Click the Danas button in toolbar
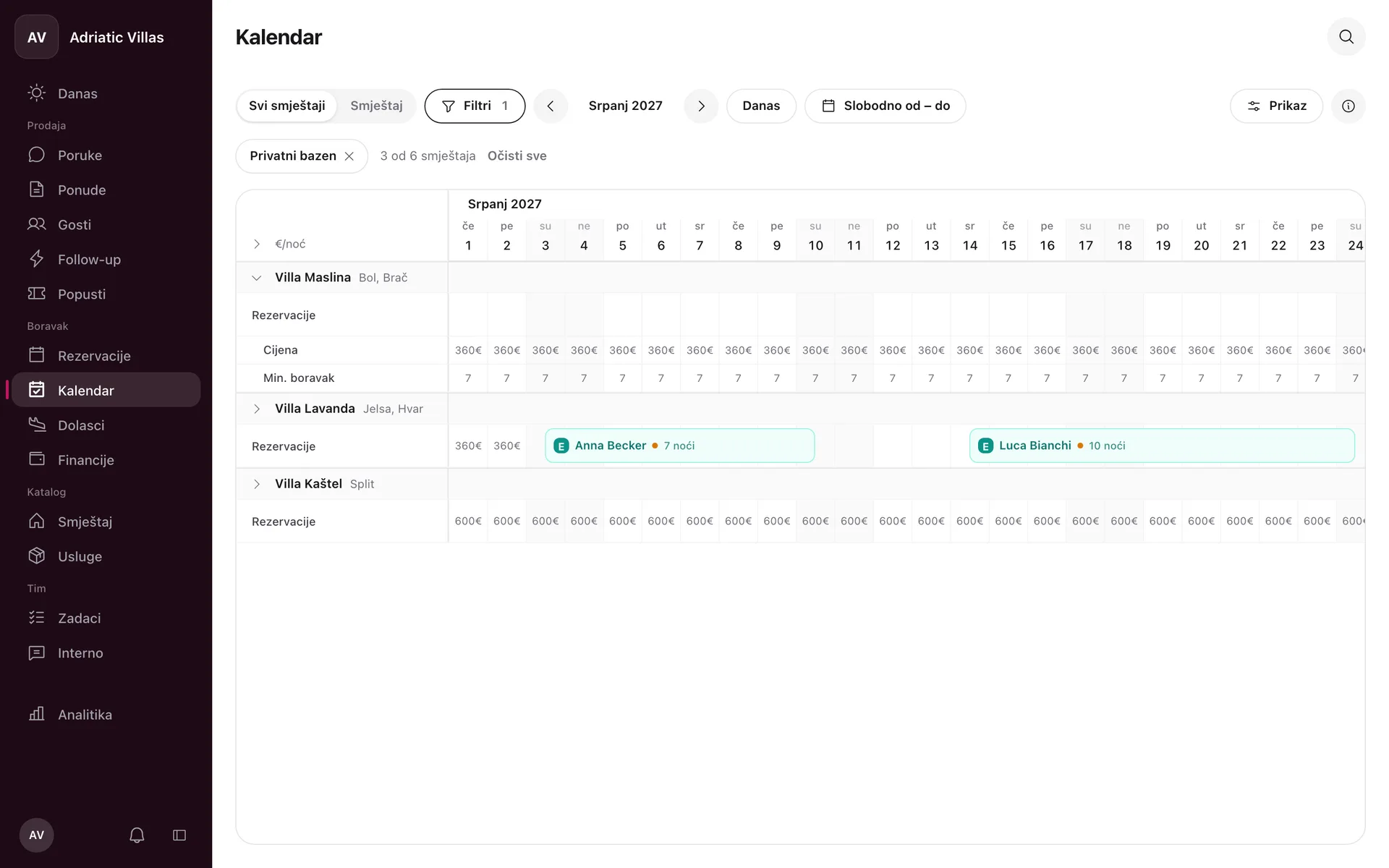1389x868 pixels. click(x=761, y=106)
